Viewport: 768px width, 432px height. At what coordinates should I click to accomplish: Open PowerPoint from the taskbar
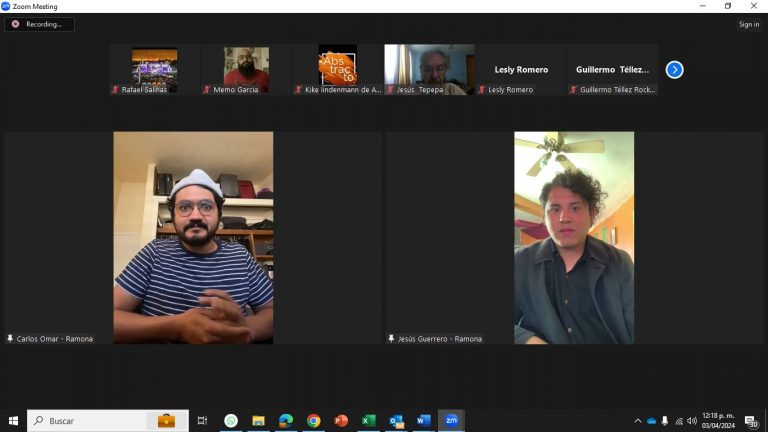[x=341, y=421]
